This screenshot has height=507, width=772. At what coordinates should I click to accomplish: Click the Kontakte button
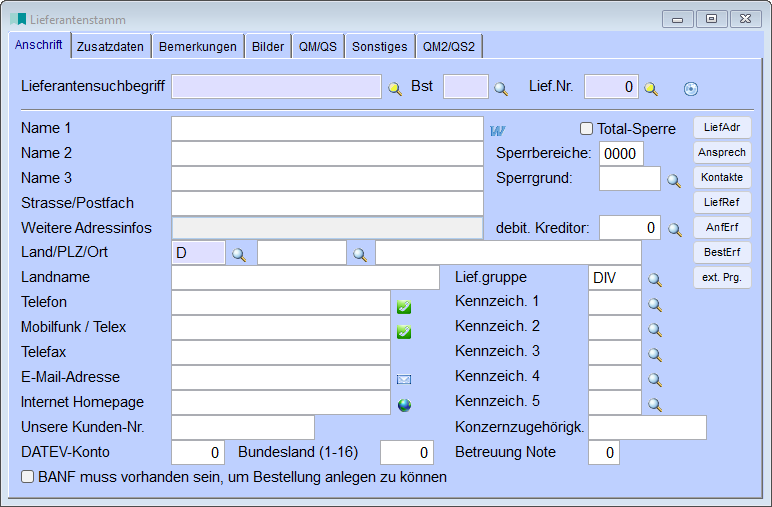point(722,177)
